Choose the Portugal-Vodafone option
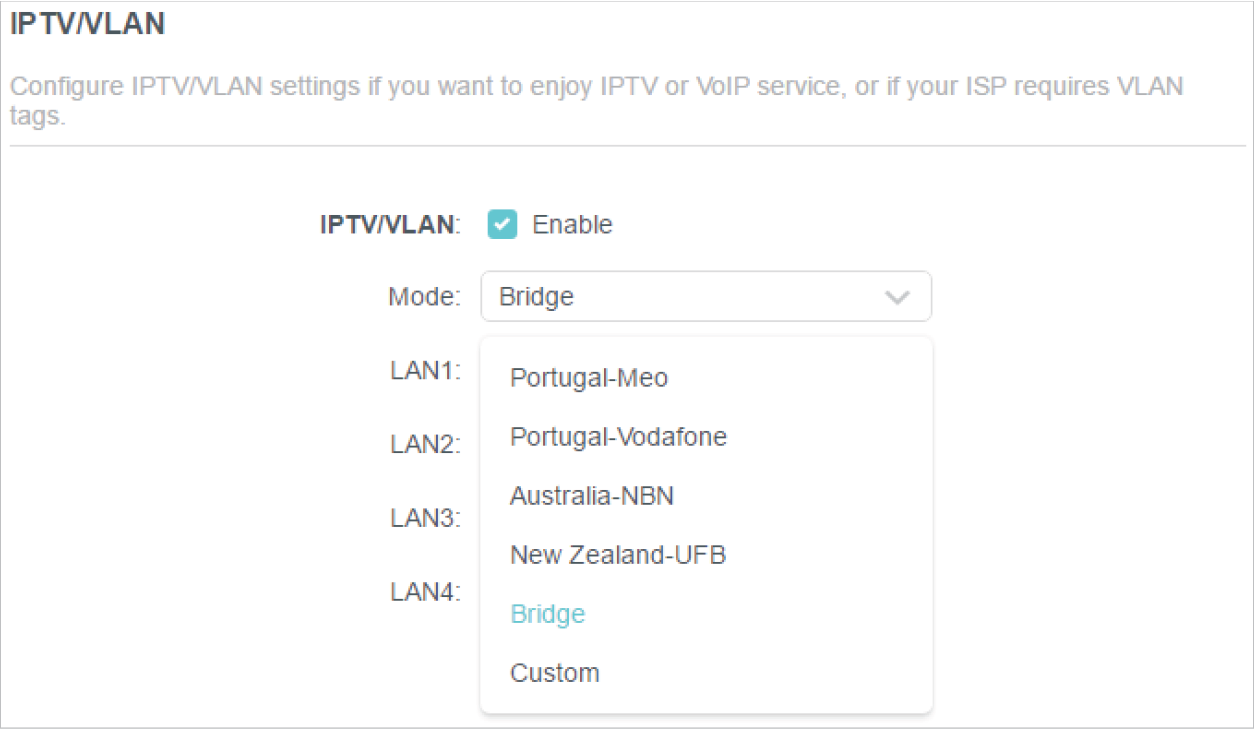The image size is (1254, 729). (x=618, y=437)
